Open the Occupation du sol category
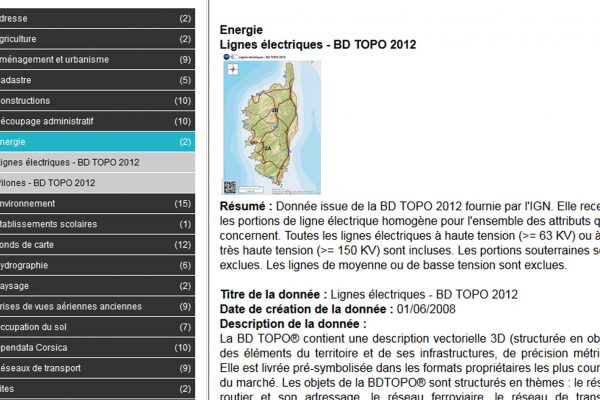Screen dimensions: 600x400 click(97, 327)
